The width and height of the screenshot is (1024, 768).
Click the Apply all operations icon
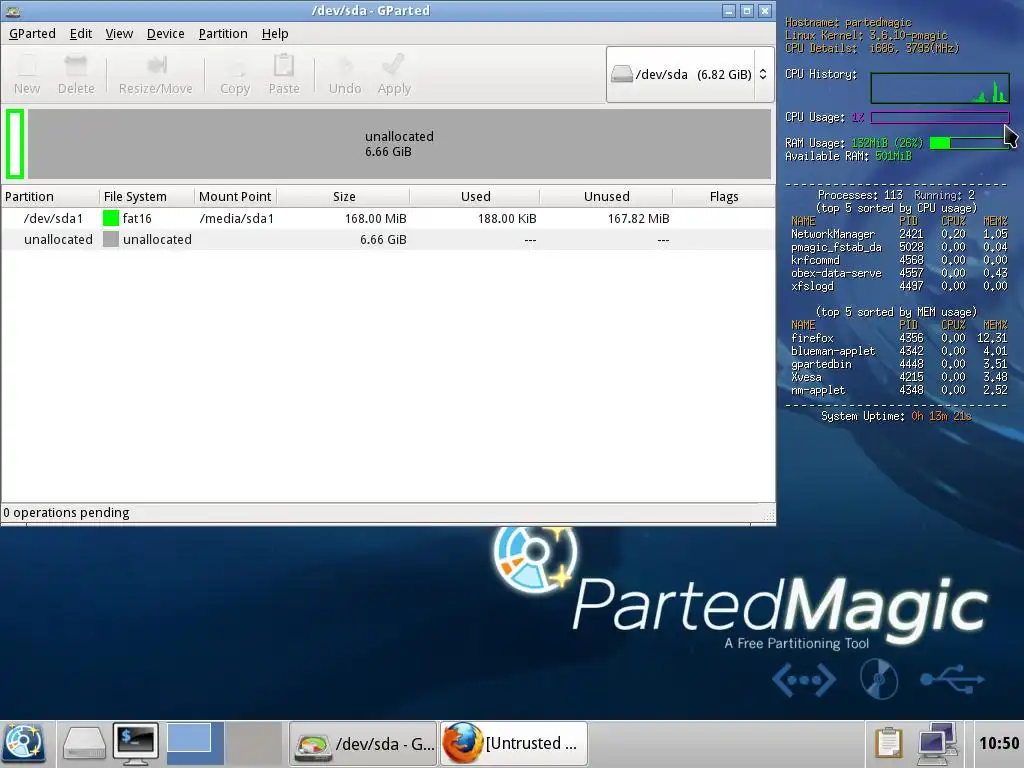(394, 74)
